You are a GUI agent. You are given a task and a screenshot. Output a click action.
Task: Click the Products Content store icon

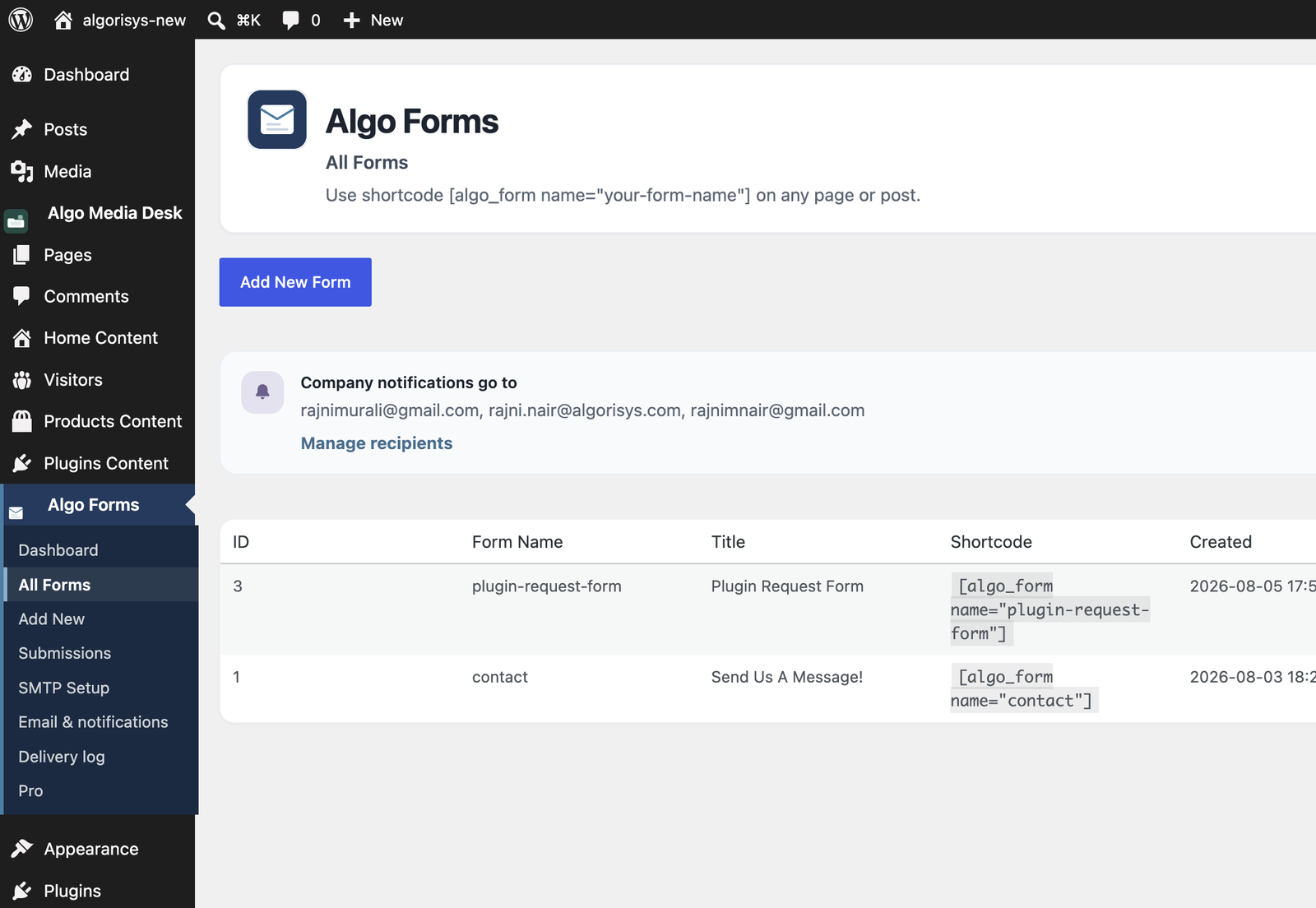[x=22, y=421]
